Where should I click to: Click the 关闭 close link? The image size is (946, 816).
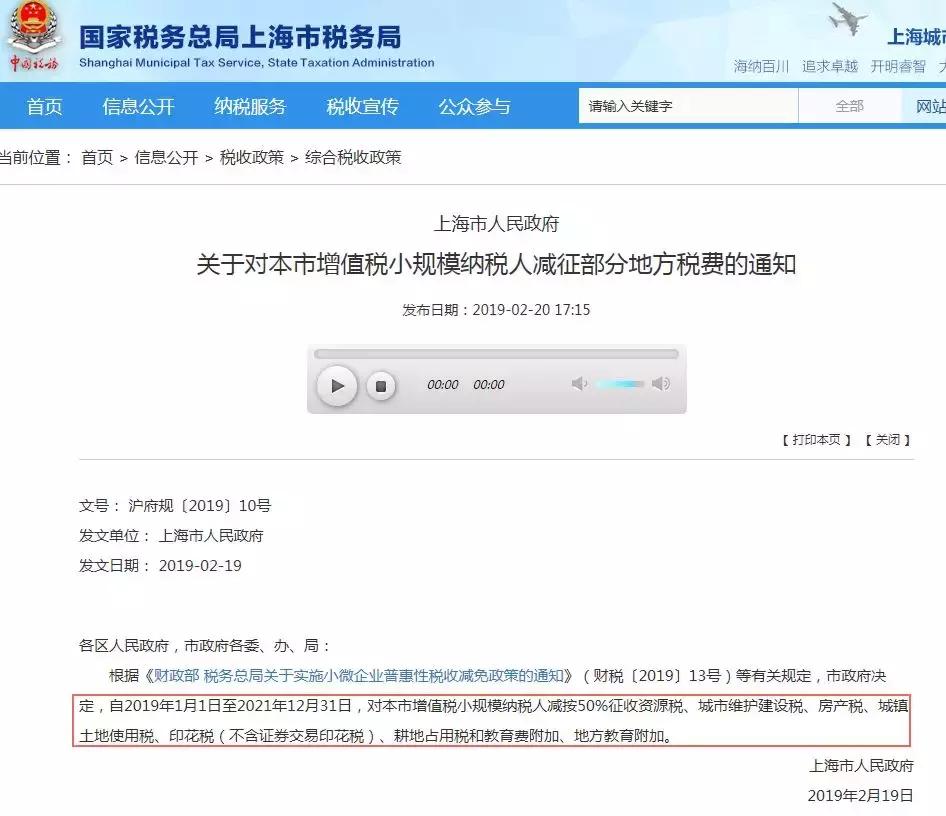click(x=886, y=439)
